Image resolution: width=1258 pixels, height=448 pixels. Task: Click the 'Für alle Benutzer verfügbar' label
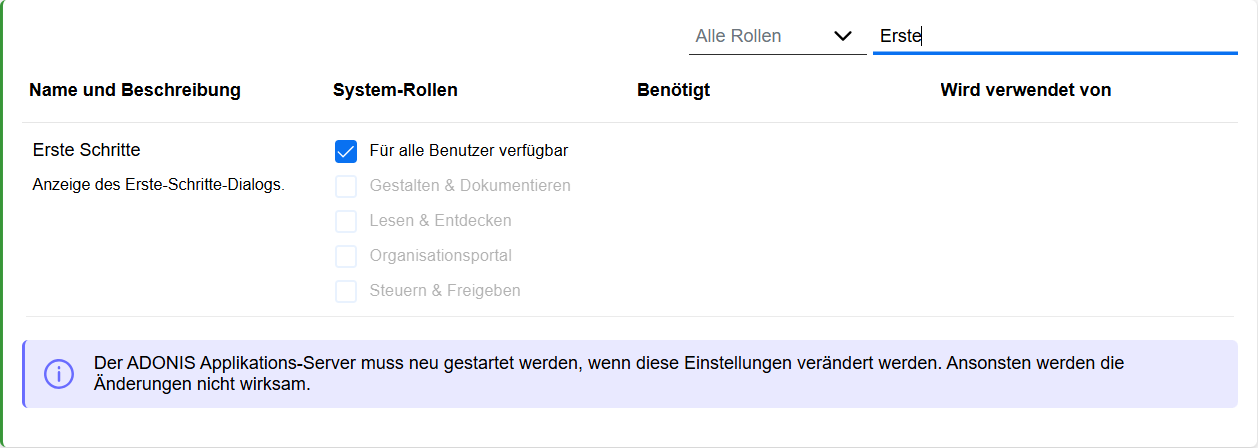coord(468,151)
